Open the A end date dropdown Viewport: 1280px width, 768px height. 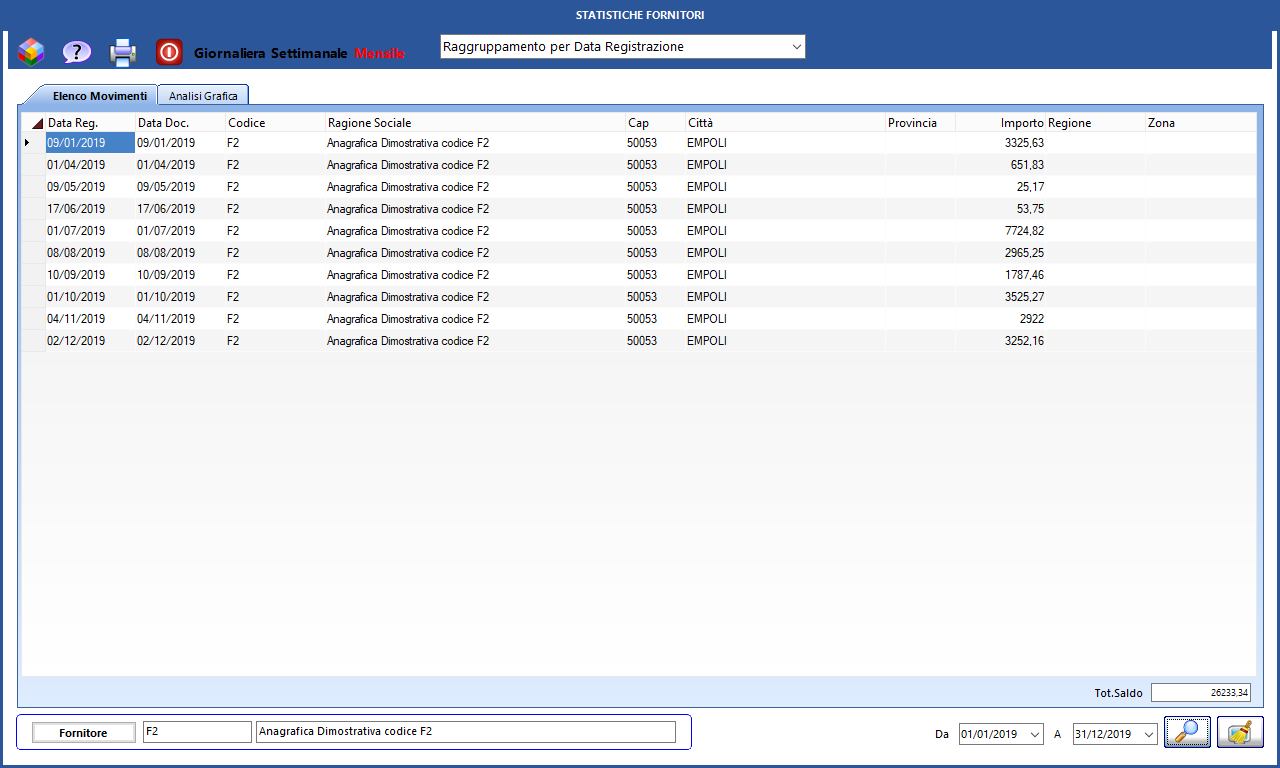point(1148,734)
